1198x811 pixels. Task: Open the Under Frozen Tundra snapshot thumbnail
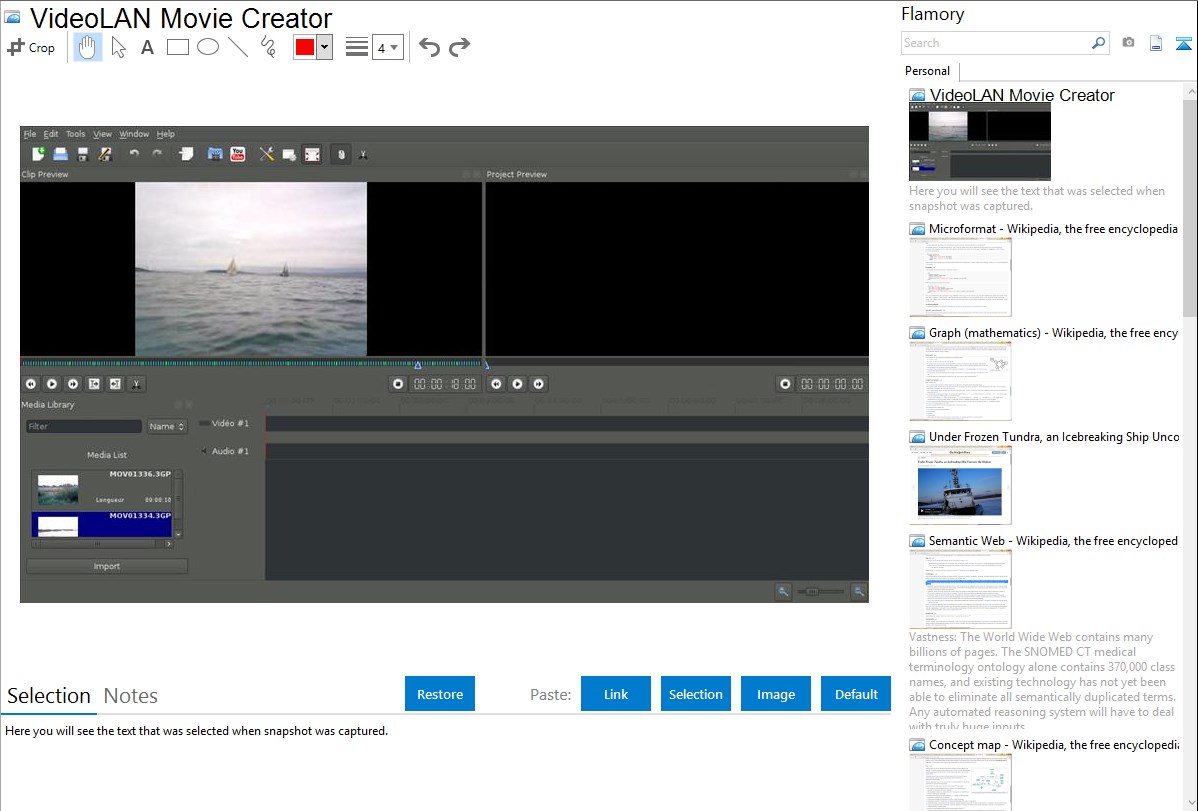(x=960, y=485)
